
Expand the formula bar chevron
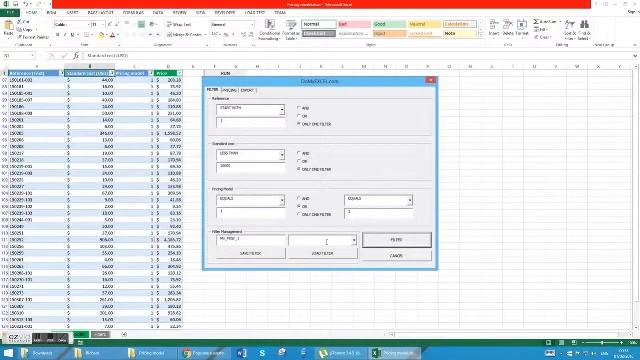(x=635, y=56)
